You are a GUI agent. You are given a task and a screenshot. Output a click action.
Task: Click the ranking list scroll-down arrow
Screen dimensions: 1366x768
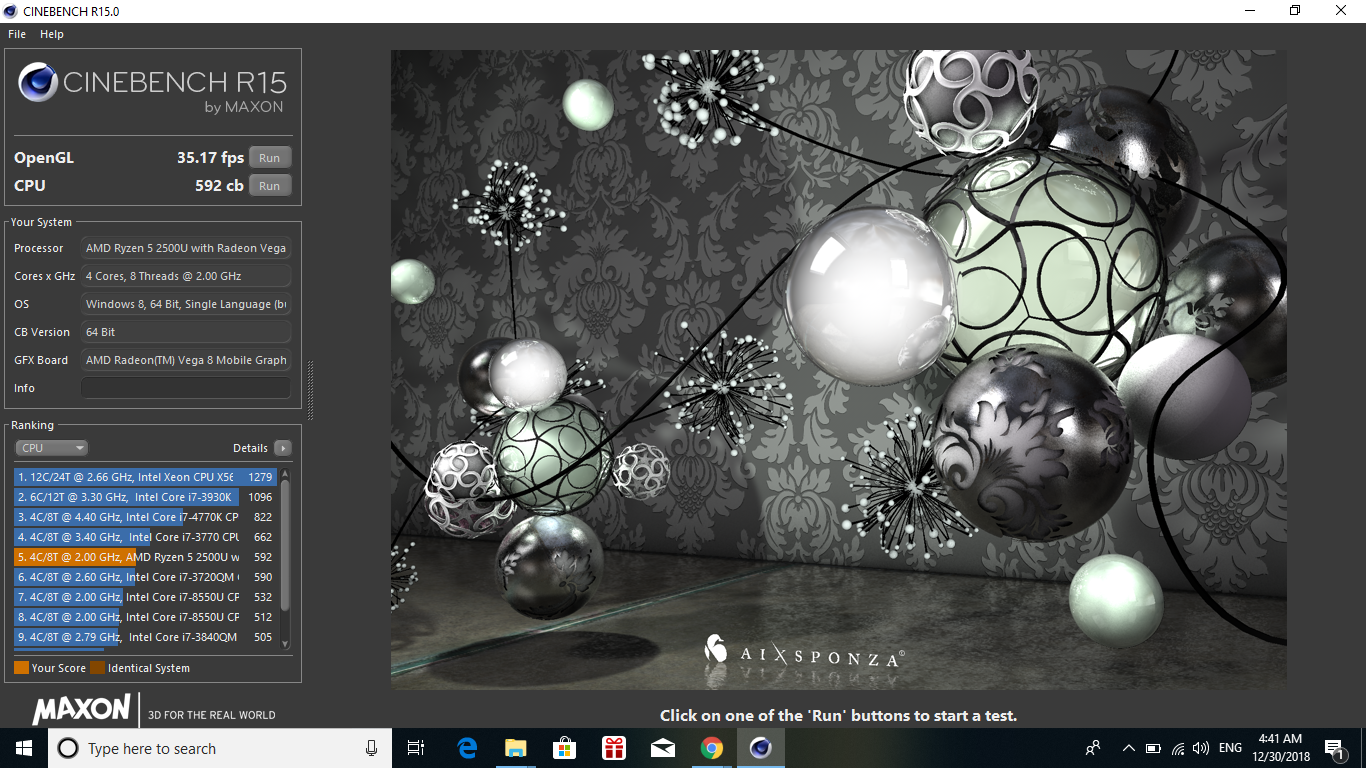pyautogui.click(x=285, y=644)
